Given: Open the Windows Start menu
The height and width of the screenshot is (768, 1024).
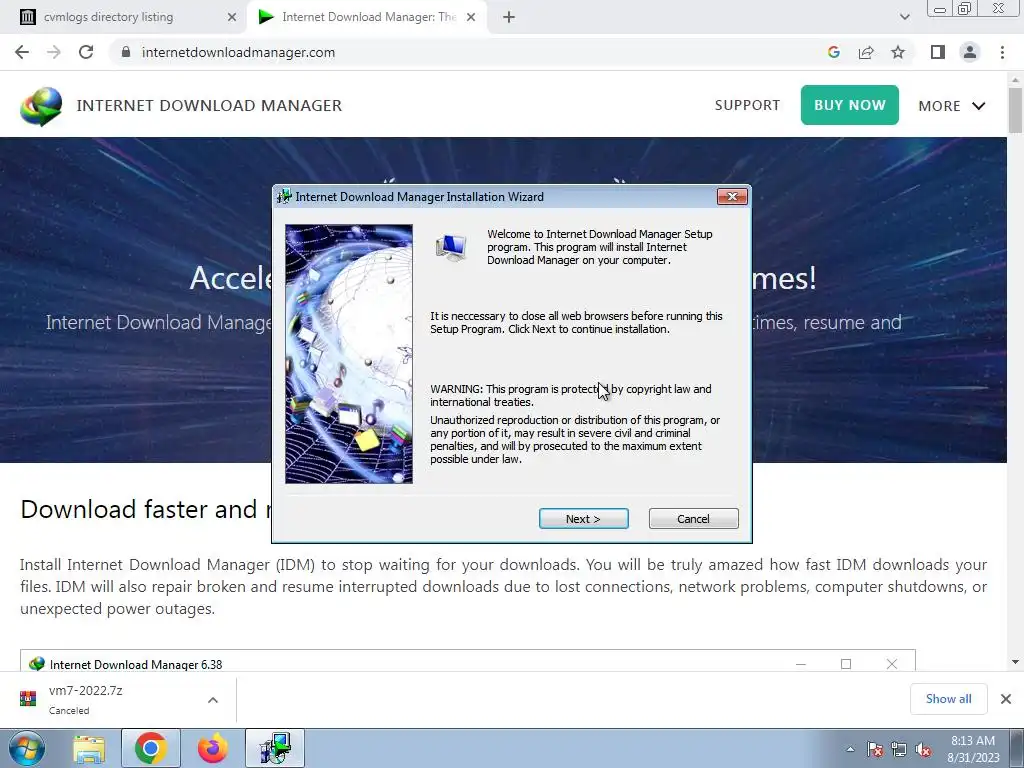Looking at the screenshot, I should pos(26,748).
